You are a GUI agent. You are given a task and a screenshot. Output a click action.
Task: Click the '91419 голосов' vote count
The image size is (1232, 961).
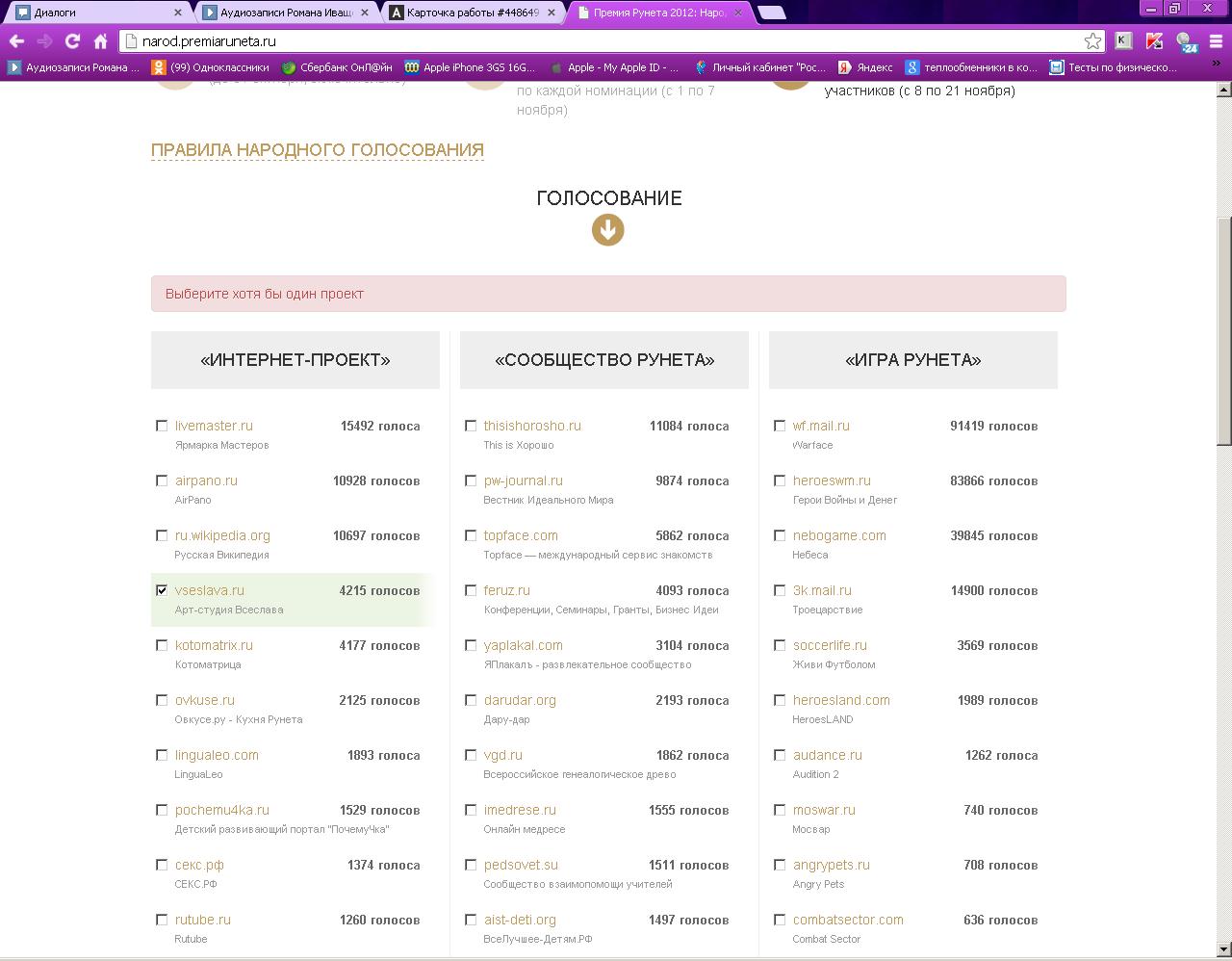point(994,426)
